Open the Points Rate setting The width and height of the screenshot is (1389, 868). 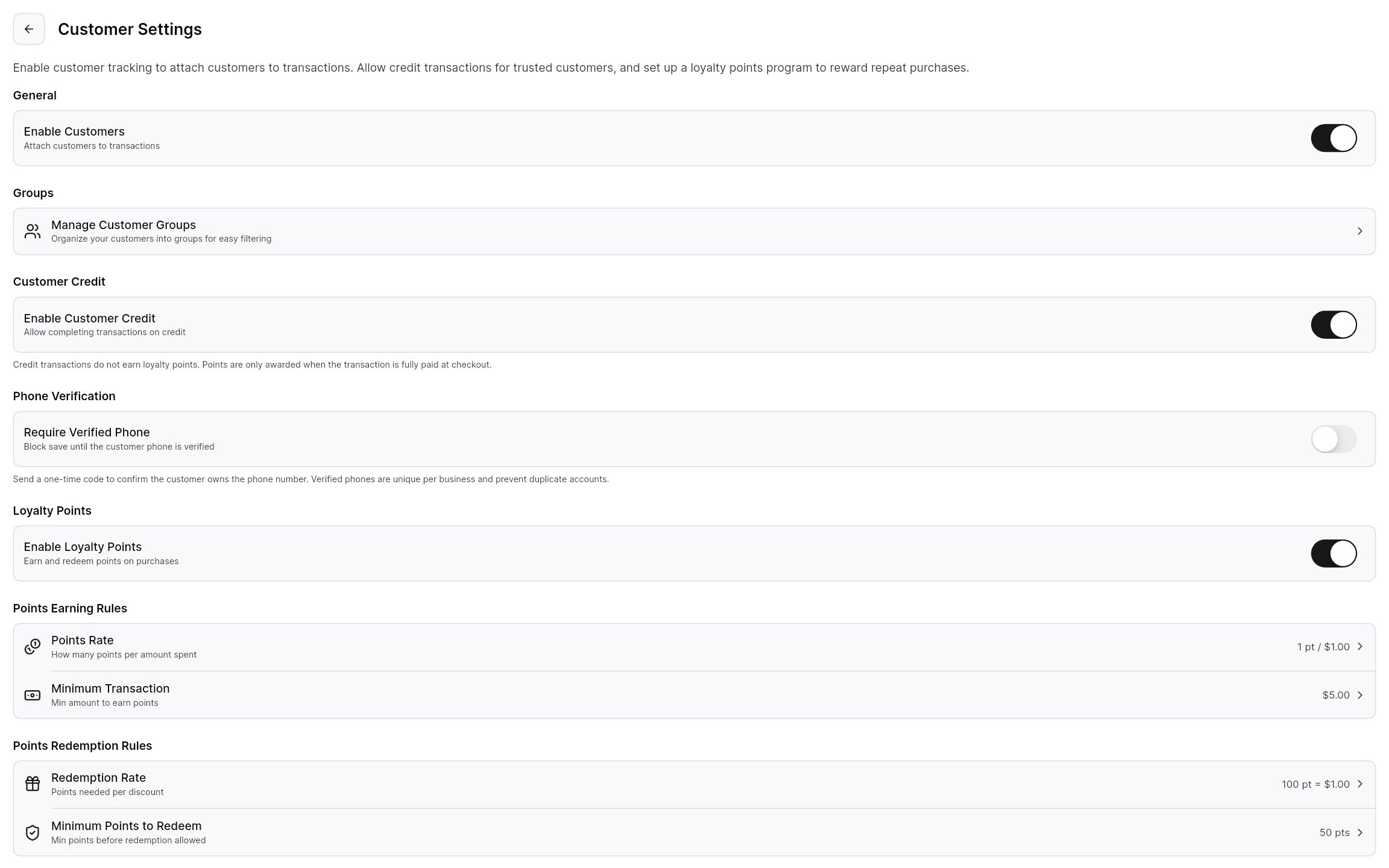(694, 647)
